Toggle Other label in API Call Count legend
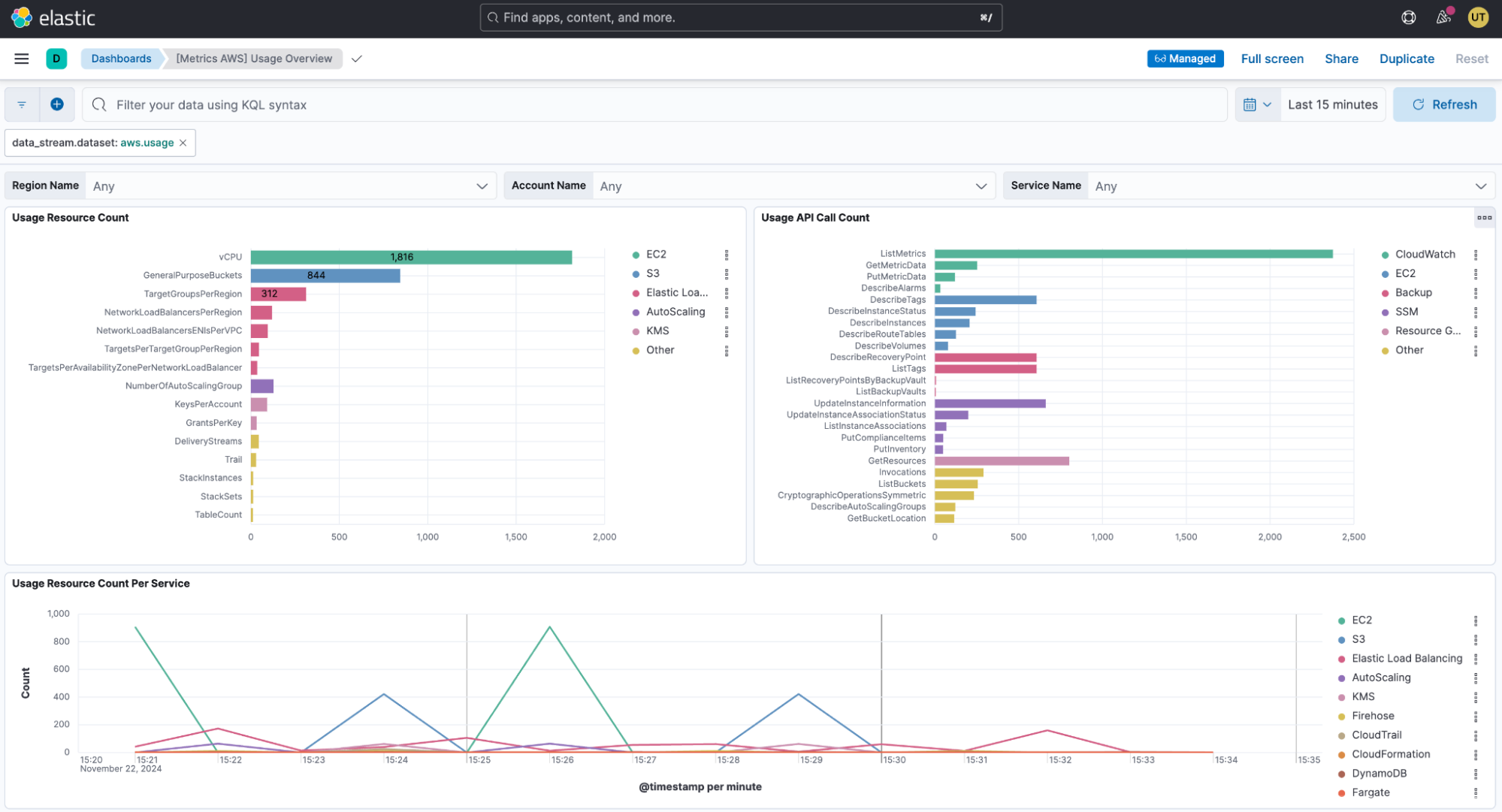The height and width of the screenshot is (812, 1502). 1409,350
